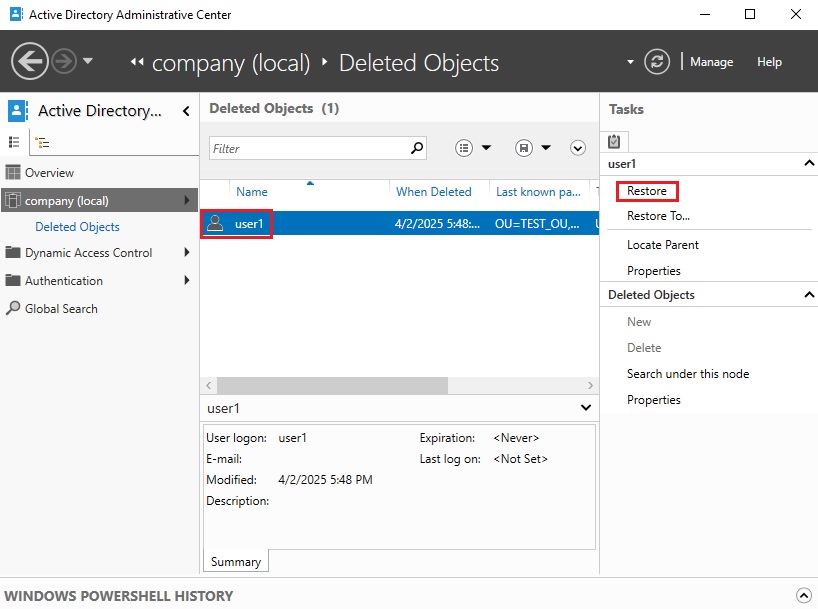This screenshot has width=818, height=609.
Task: Open the Manage menu
Action: click(x=711, y=62)
